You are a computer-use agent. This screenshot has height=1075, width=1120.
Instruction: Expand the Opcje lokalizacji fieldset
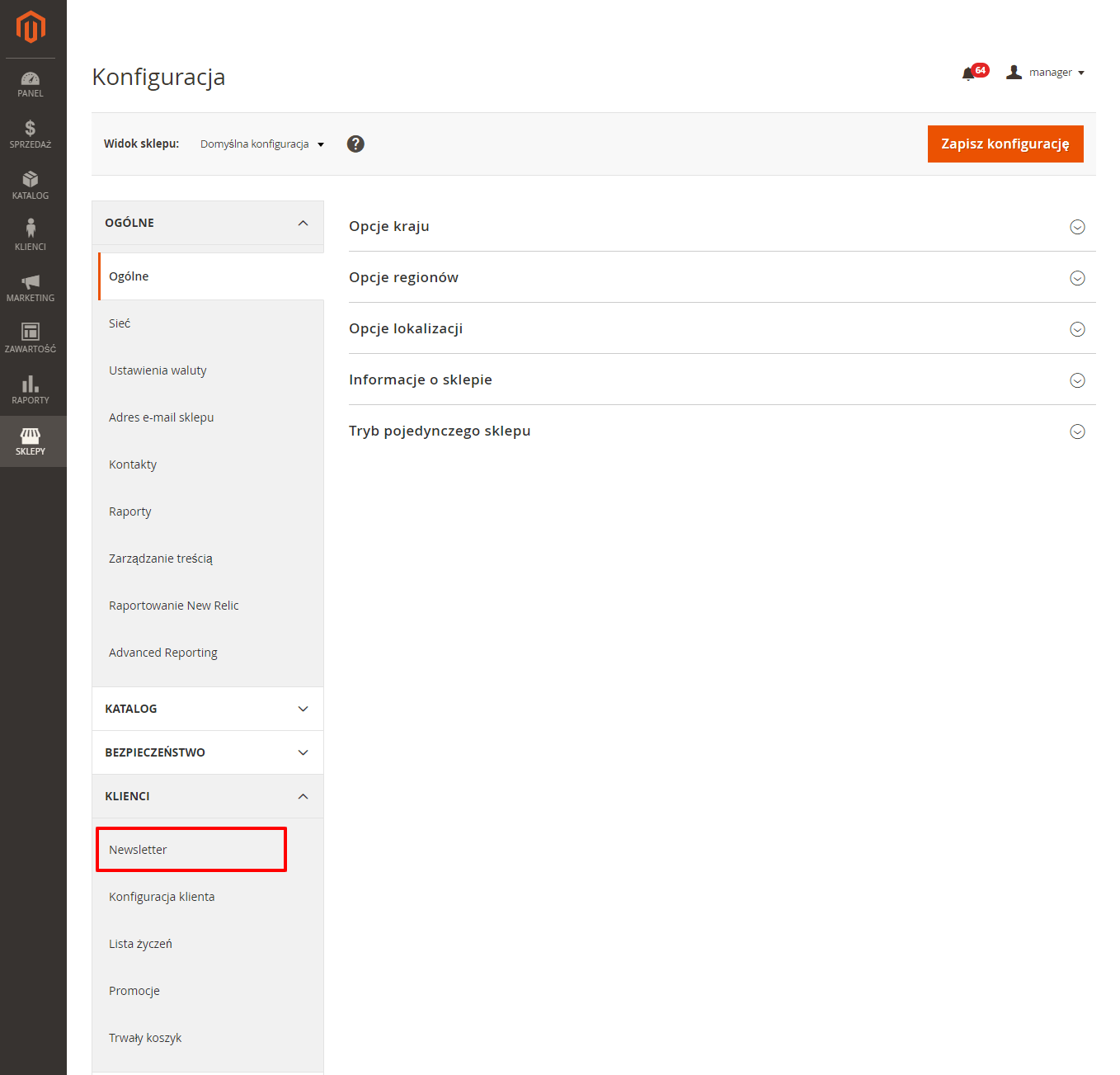click(722, 328)
